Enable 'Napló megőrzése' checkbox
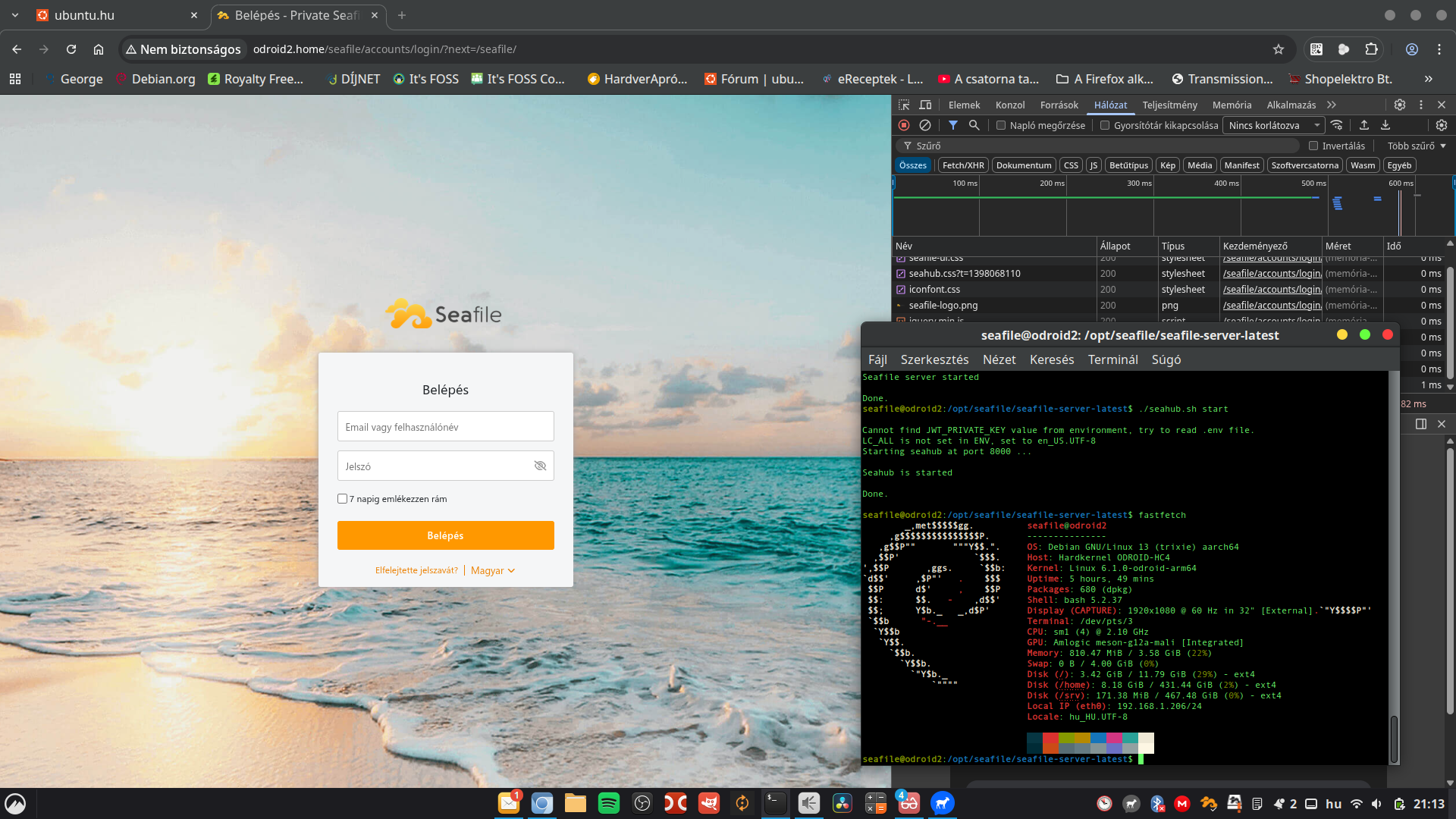The width and height of the screenshot is (1456, 819). (1001, 125)
